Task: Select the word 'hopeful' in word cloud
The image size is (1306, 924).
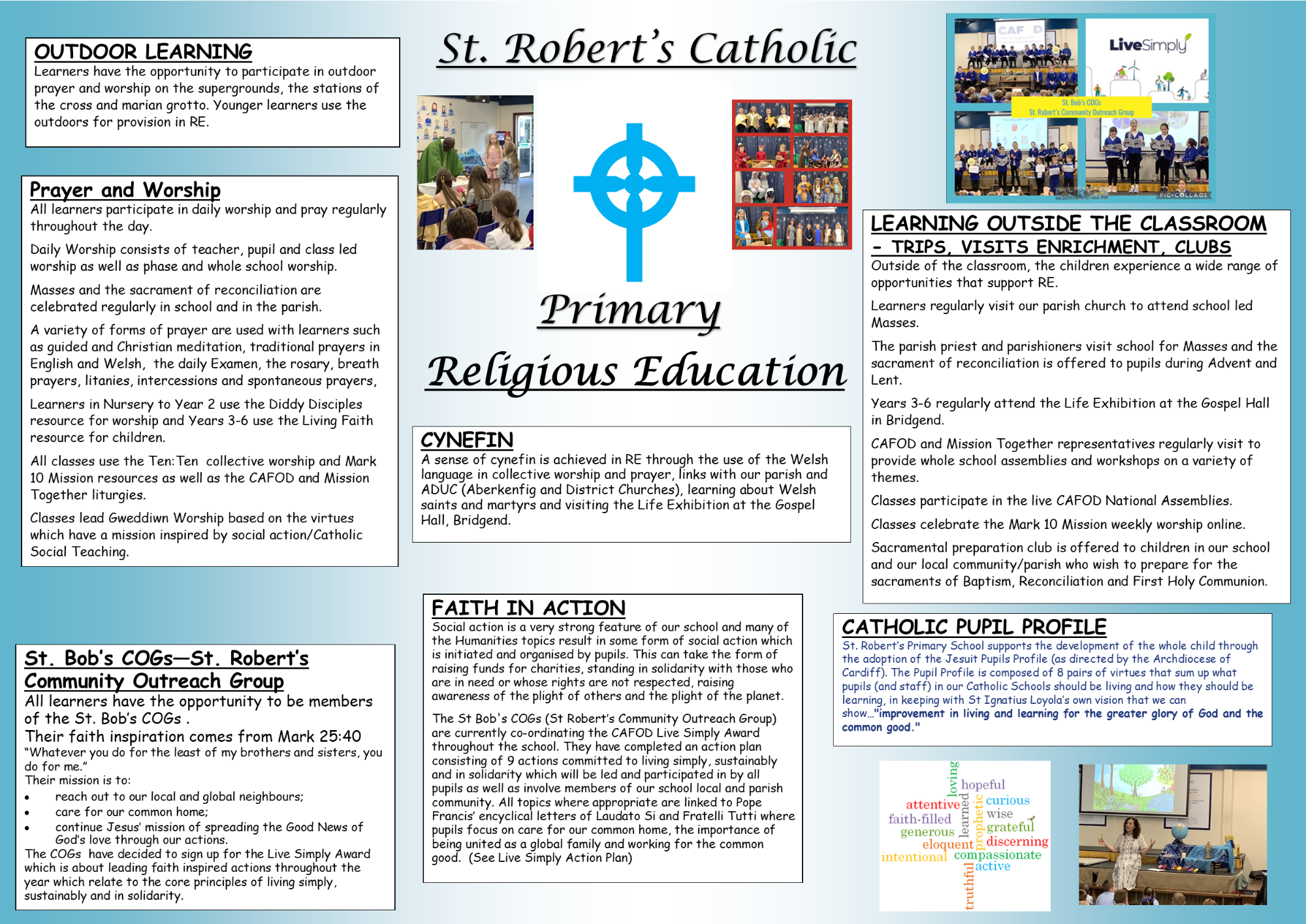Action: coord(983,784)
